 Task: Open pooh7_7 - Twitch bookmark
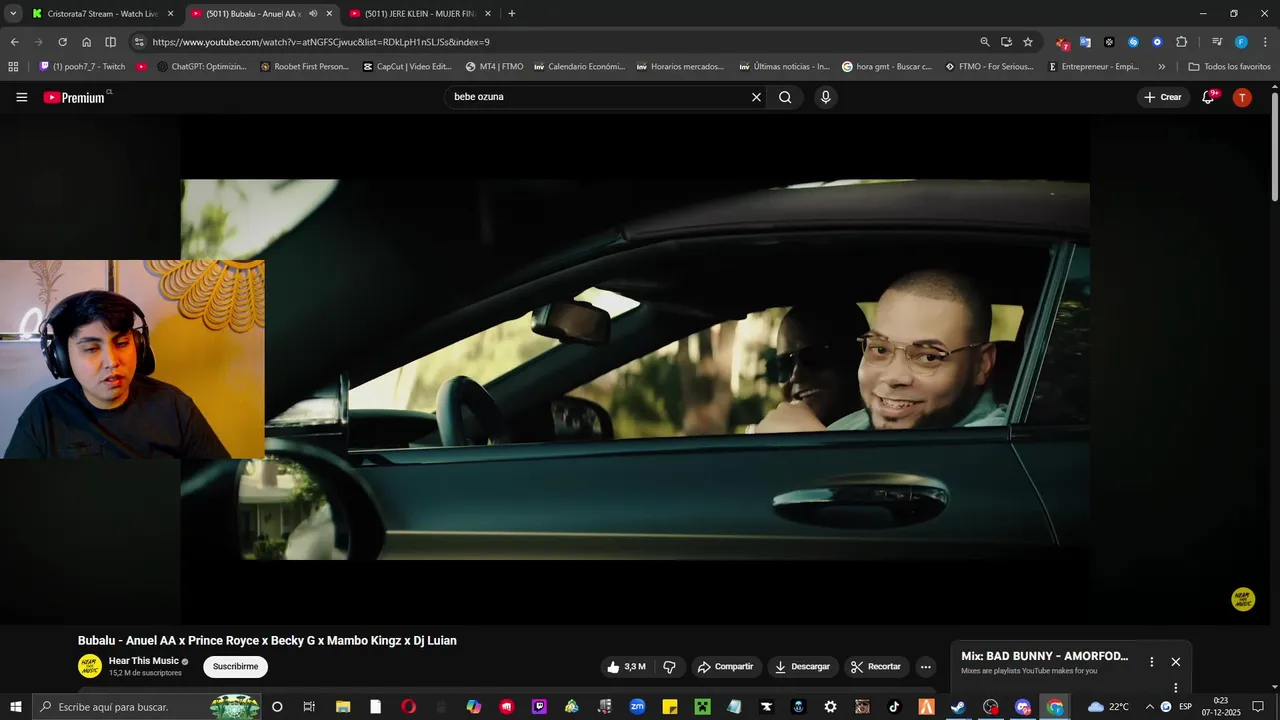point(82,67)
